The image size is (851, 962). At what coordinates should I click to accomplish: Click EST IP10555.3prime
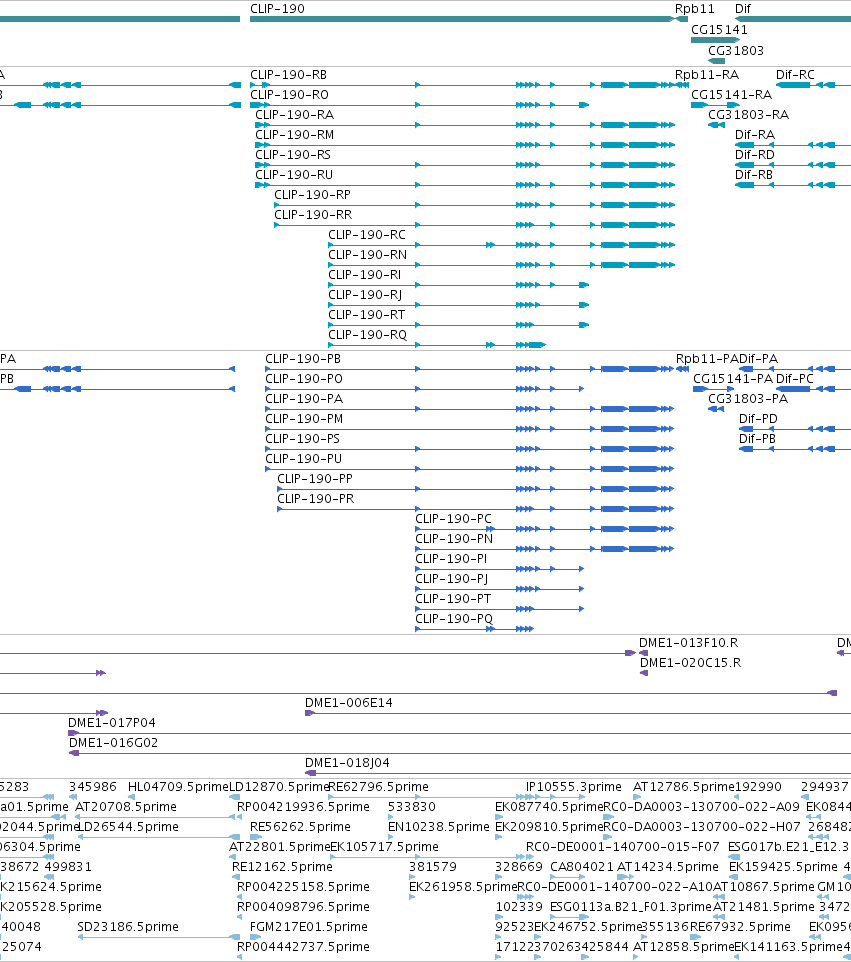(x=574, y=787)
